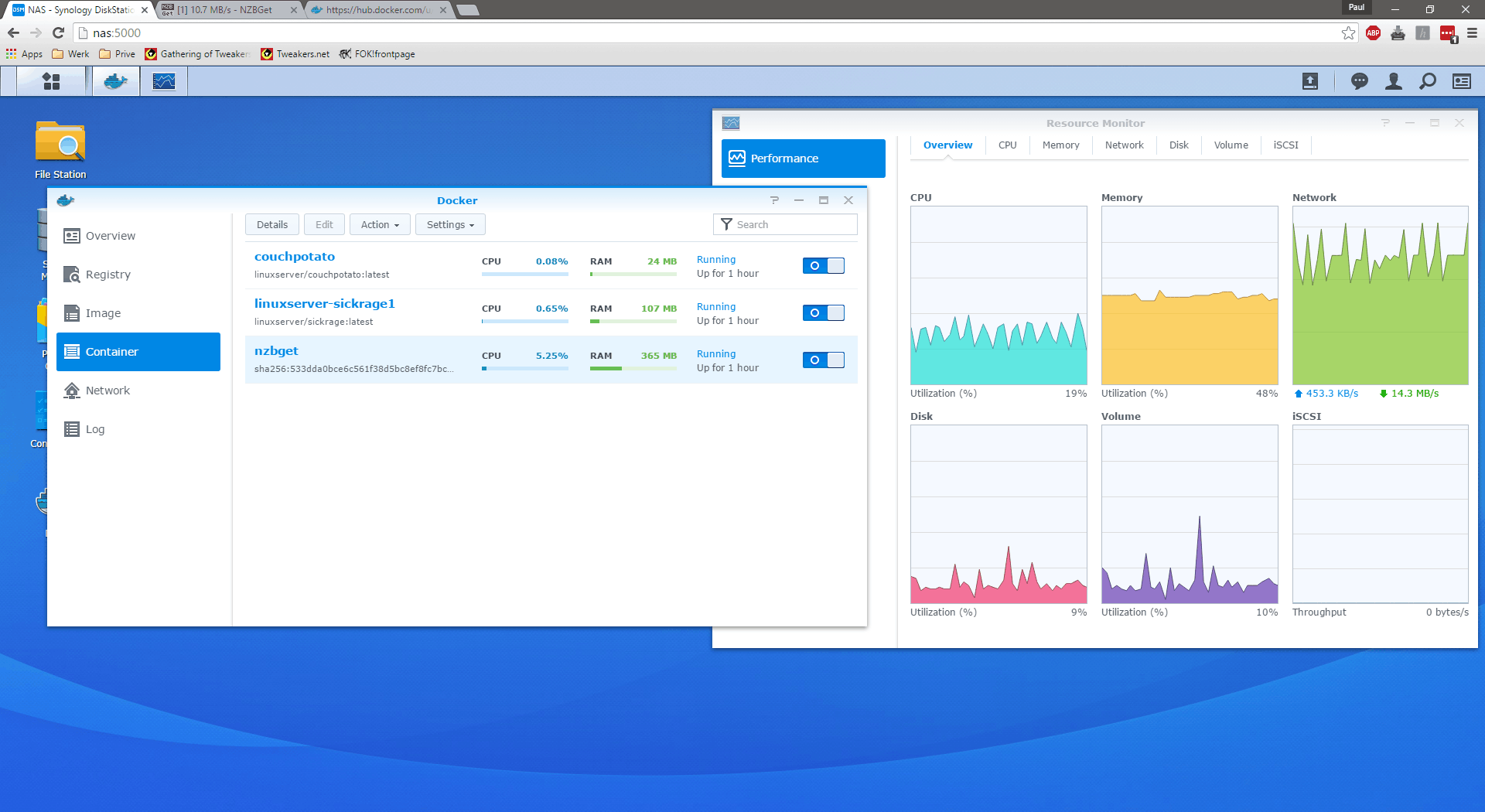The width and height of the screenshot is (1485, 812).
Task: Open the user options icon
Action: [1394, 81]
